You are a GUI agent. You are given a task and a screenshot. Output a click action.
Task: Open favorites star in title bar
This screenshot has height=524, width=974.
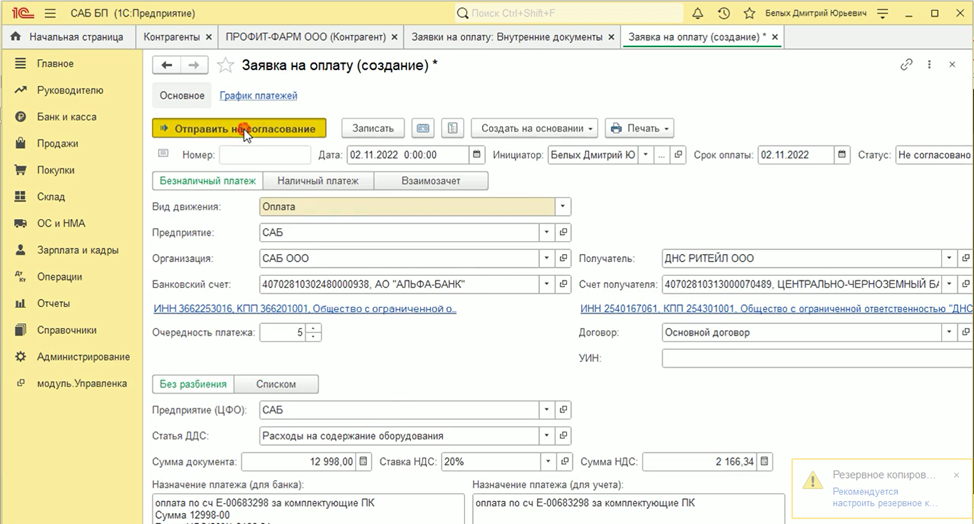(750, 13)
